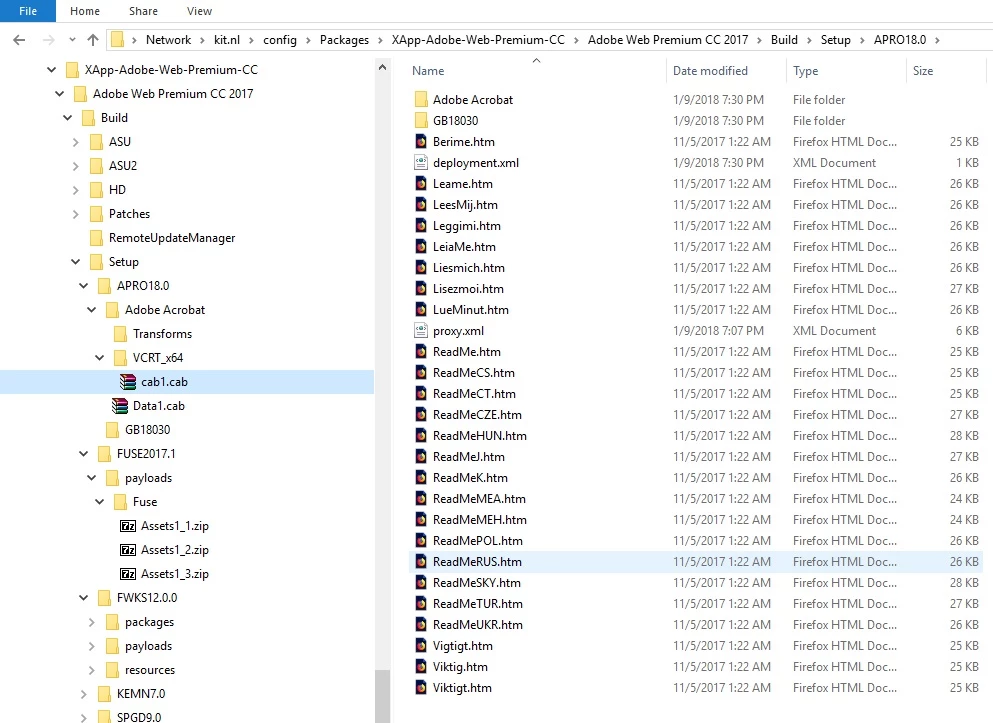Screen dimensions: 993x723
Task: Select the ReadMeSKY.htm file name
Action: click(x=477, y=582)
